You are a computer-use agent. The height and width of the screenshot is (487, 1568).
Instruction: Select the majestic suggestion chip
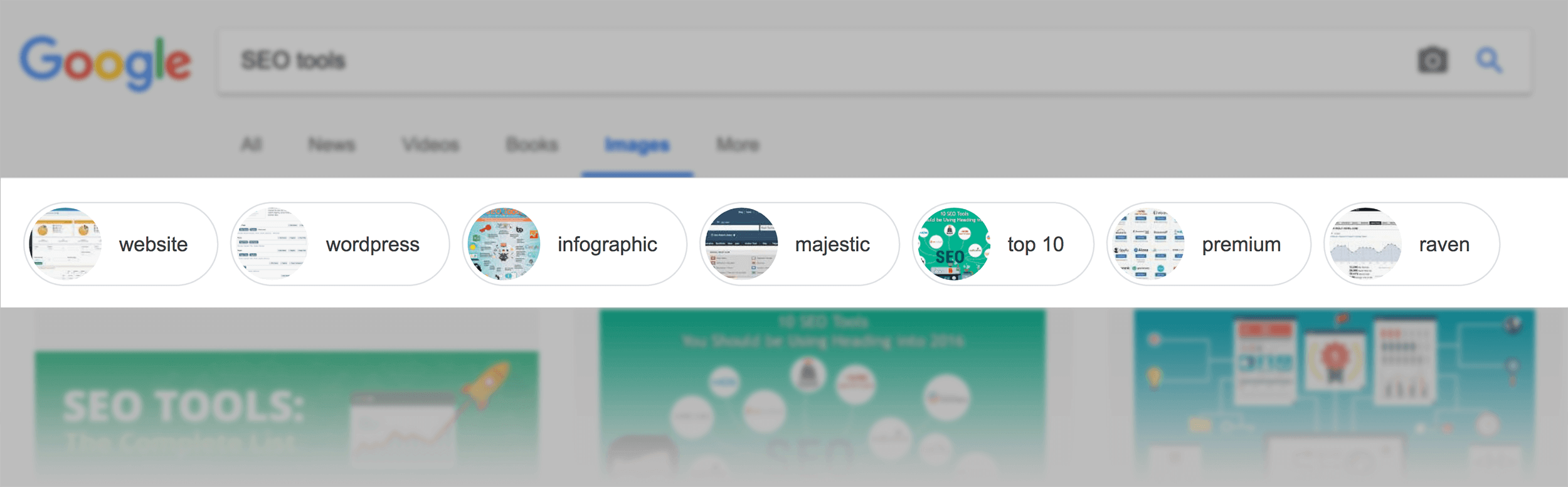click(800, 244)
